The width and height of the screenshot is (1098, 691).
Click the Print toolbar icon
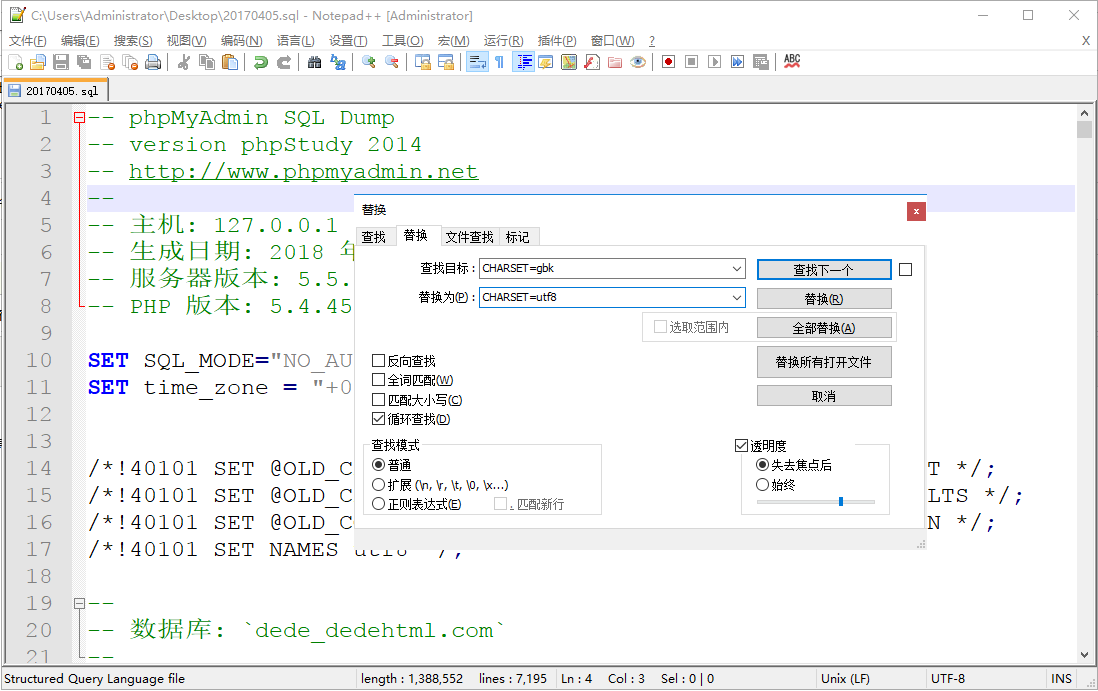(153, 62)
